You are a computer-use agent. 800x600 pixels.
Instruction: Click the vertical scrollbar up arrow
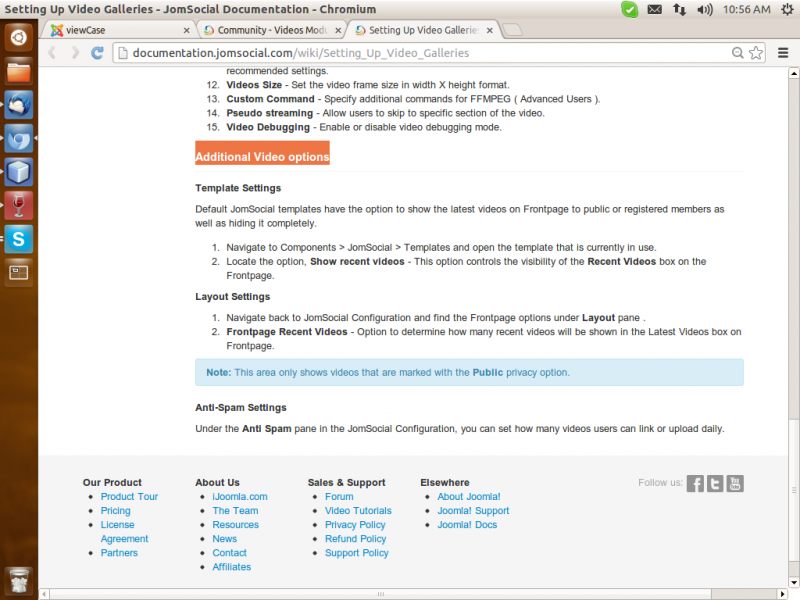click(793, 73)
